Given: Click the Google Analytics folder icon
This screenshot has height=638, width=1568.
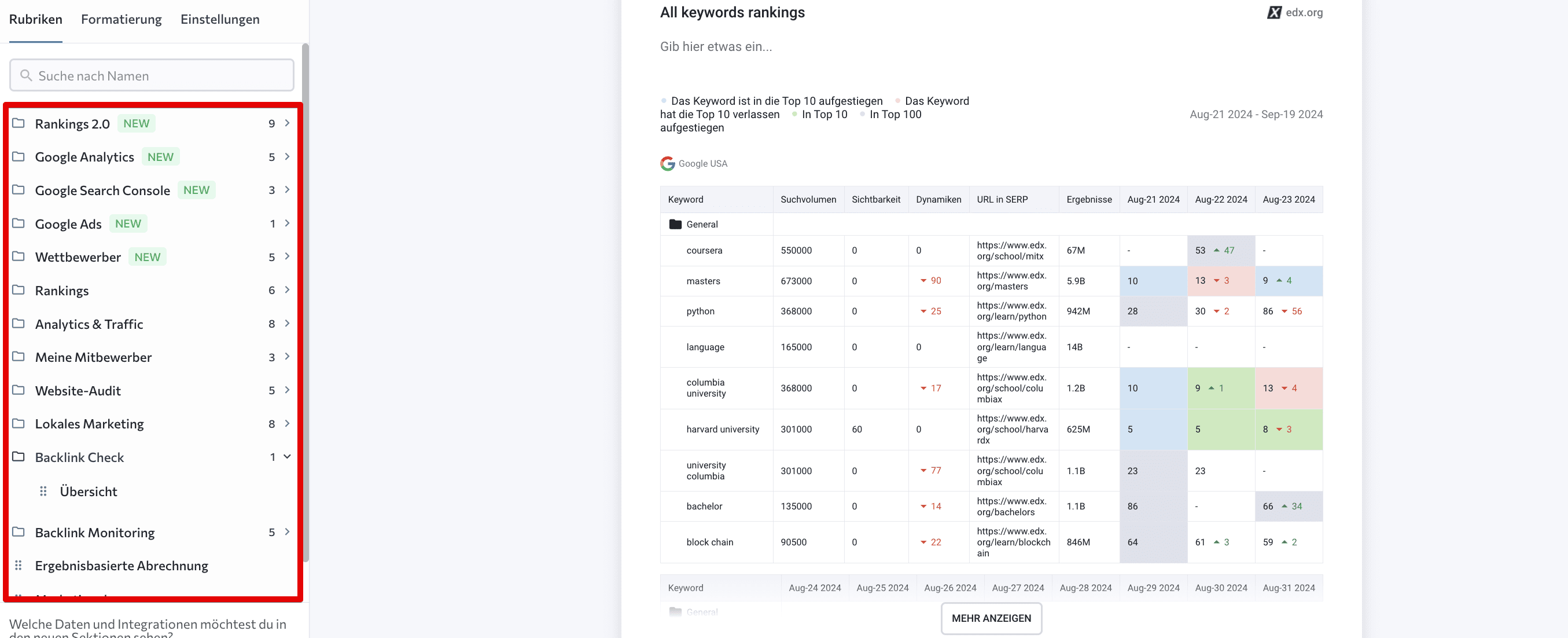Looking at the screenshot, I should tap(19, 156).
